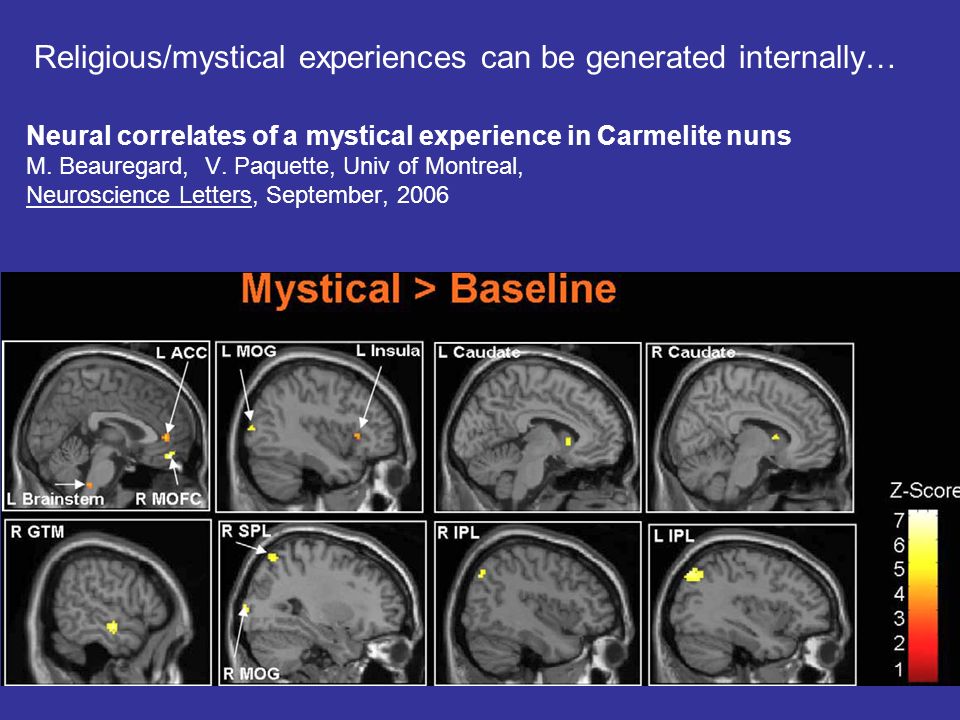Open the R Caudate brain scan panel

pyautogui.click(x=750, y=427)
